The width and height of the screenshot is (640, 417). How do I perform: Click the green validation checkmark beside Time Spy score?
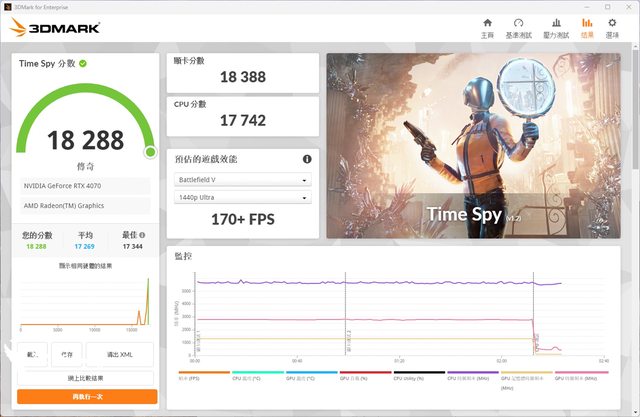pos(83,63)
